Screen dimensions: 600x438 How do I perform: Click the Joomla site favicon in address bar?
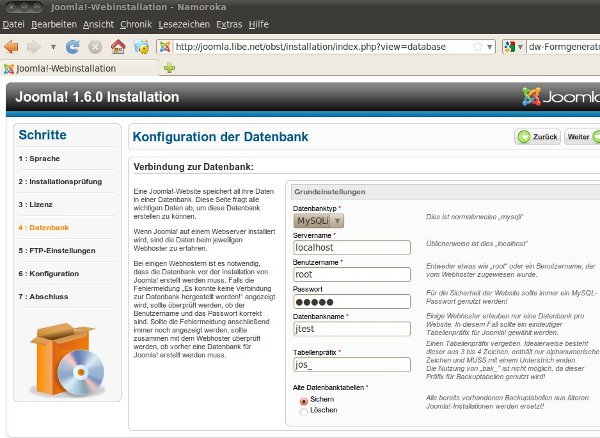tap(165, 47)
